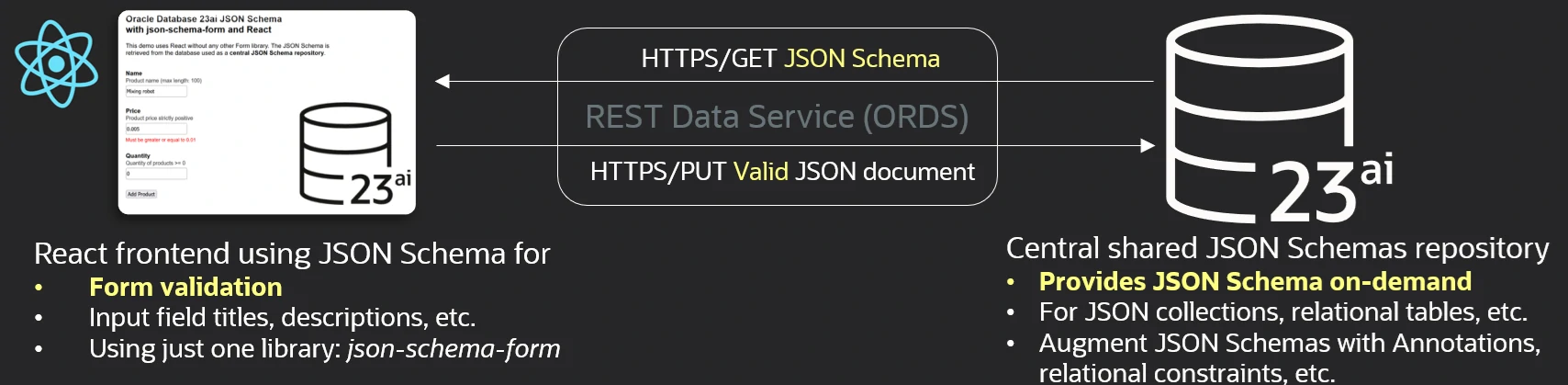Click the left-pointing arrowhead of the GET line
The image size is (1568, 385).
tap(442, 82)
